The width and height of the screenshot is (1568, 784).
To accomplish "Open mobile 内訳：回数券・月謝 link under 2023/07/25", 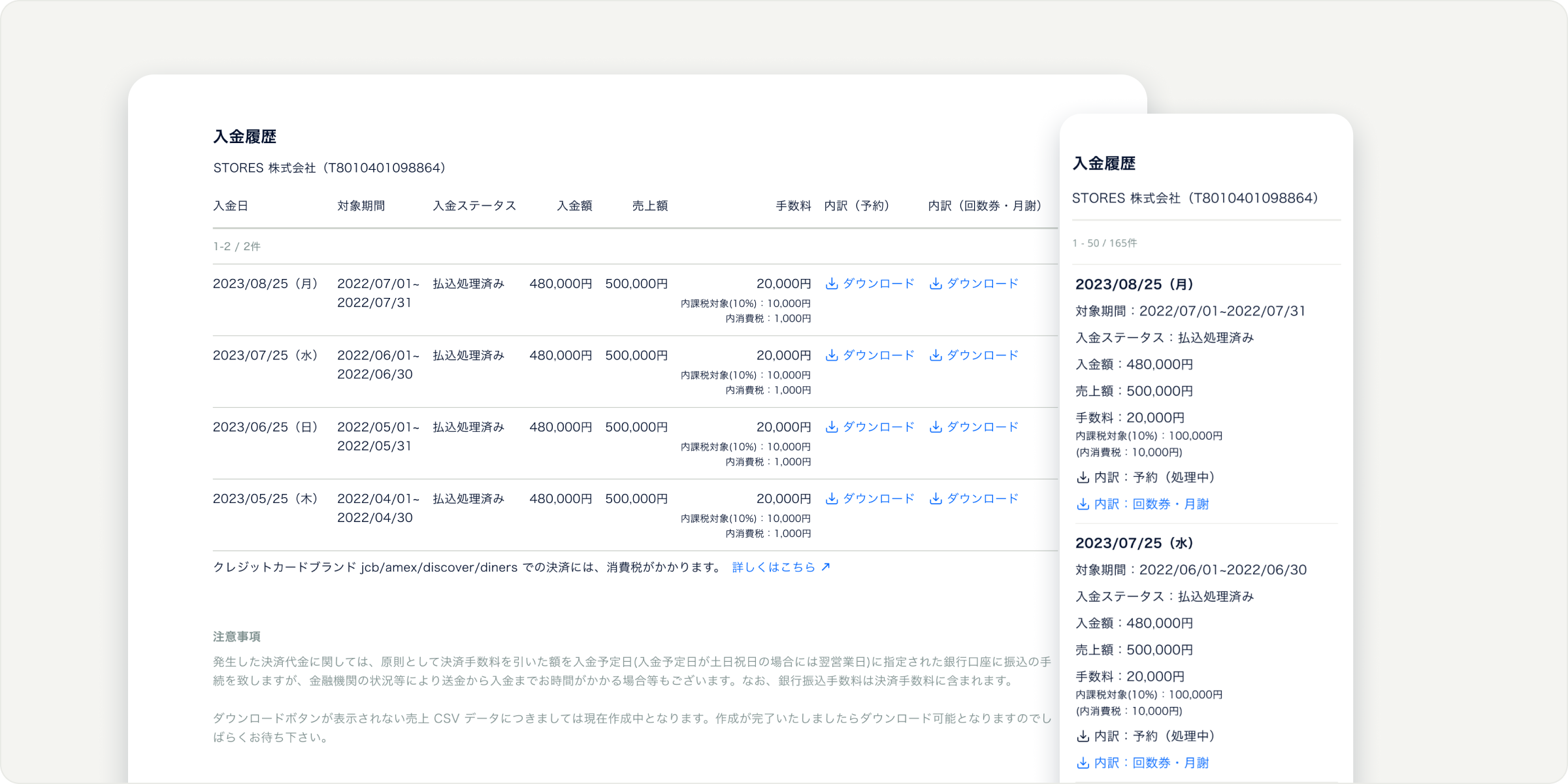I will click(x=1151, y=763).
